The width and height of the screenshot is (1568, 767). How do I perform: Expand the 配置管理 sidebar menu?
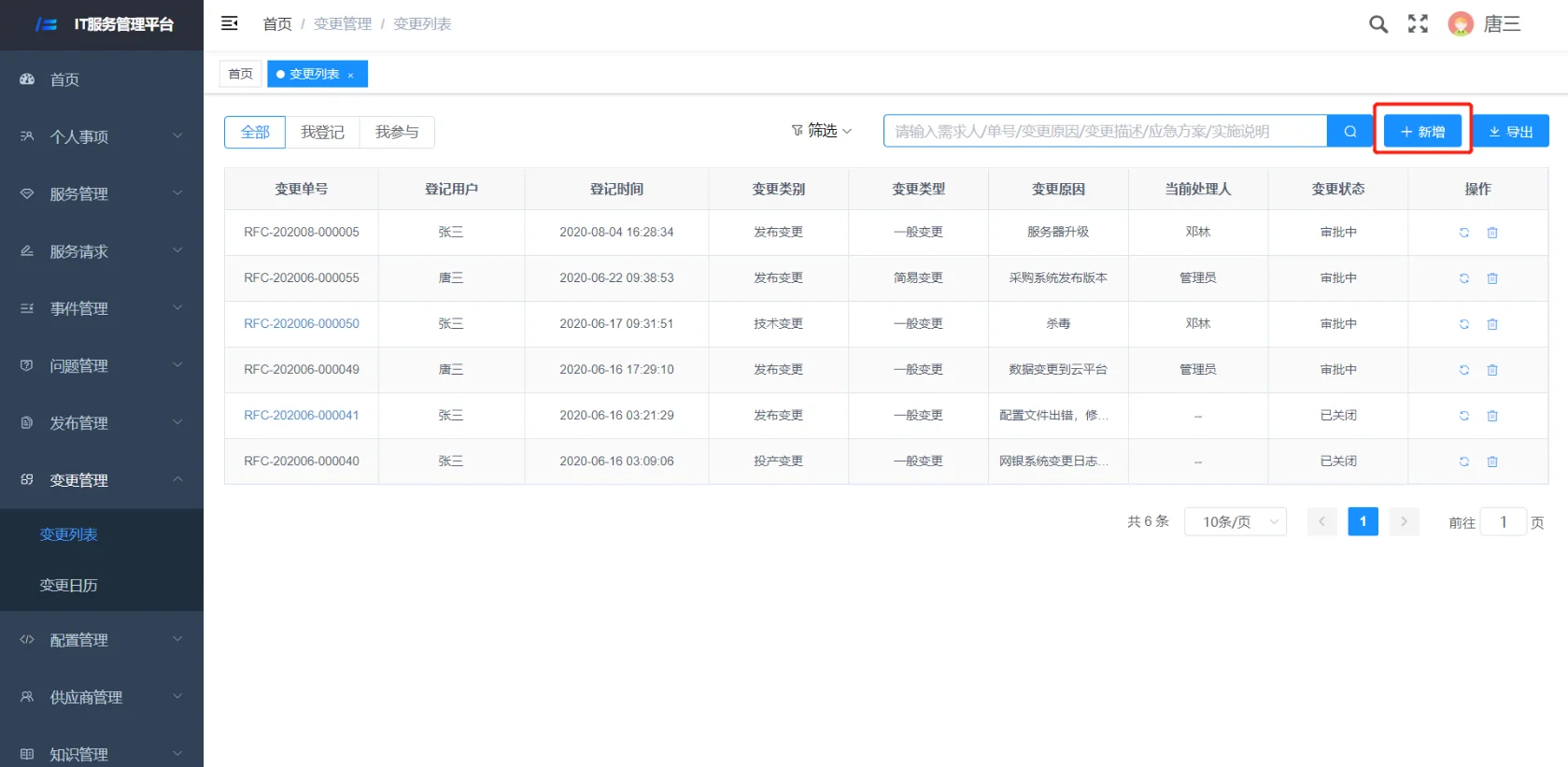(x=102, y=640)
